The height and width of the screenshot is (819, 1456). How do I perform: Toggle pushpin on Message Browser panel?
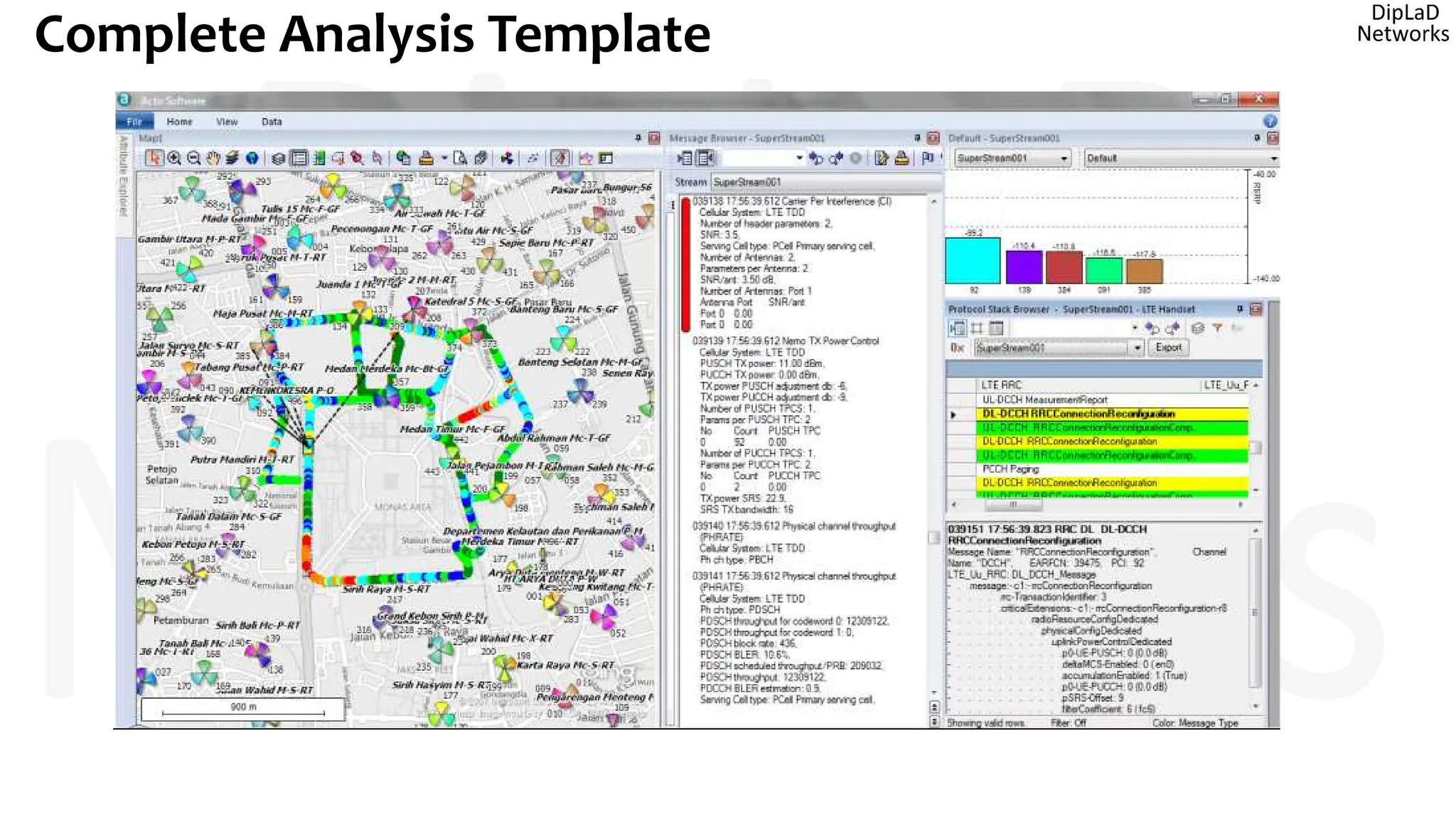917,138
